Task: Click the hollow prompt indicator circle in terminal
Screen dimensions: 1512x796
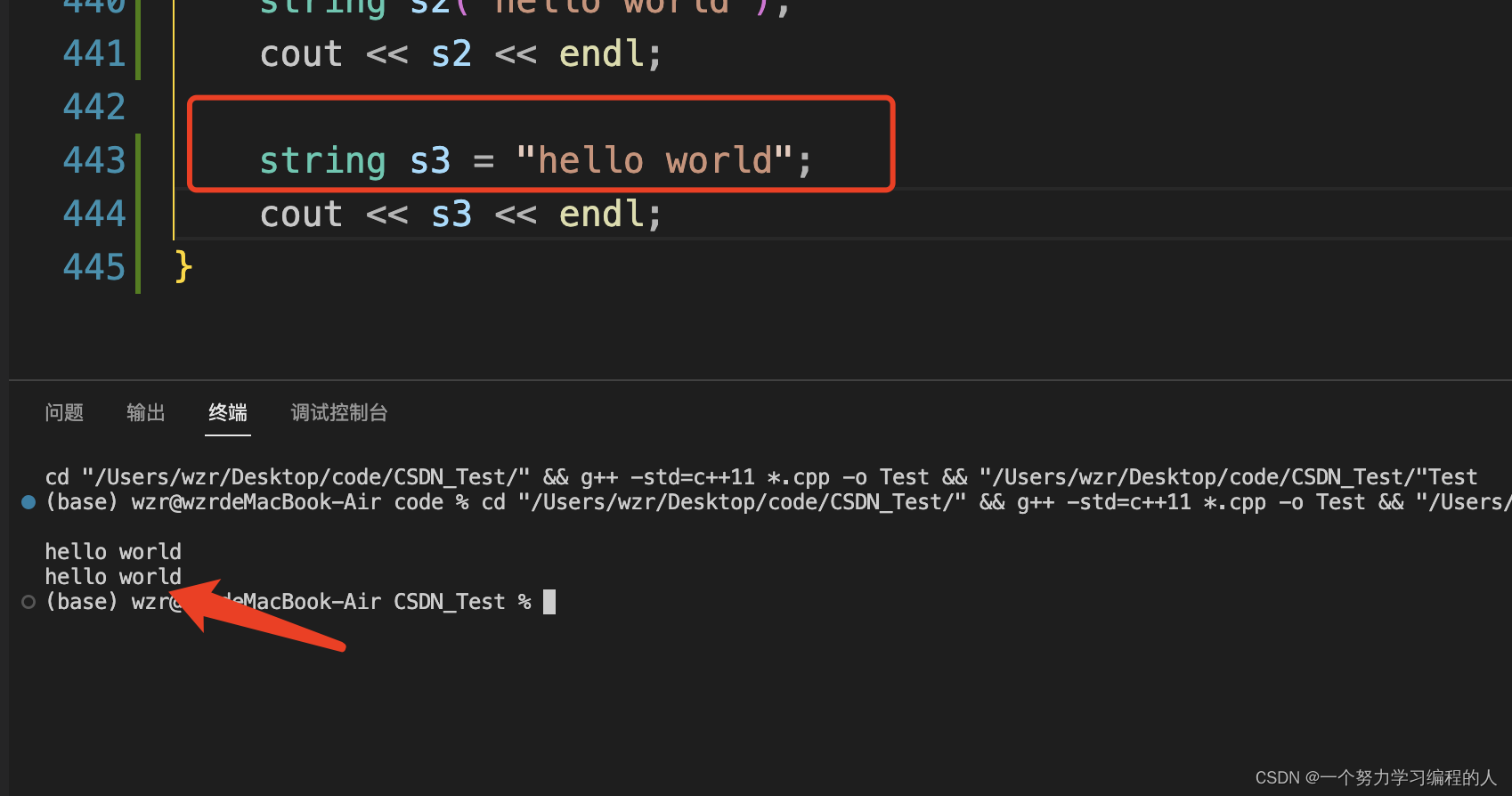Action: coord(28,602)
